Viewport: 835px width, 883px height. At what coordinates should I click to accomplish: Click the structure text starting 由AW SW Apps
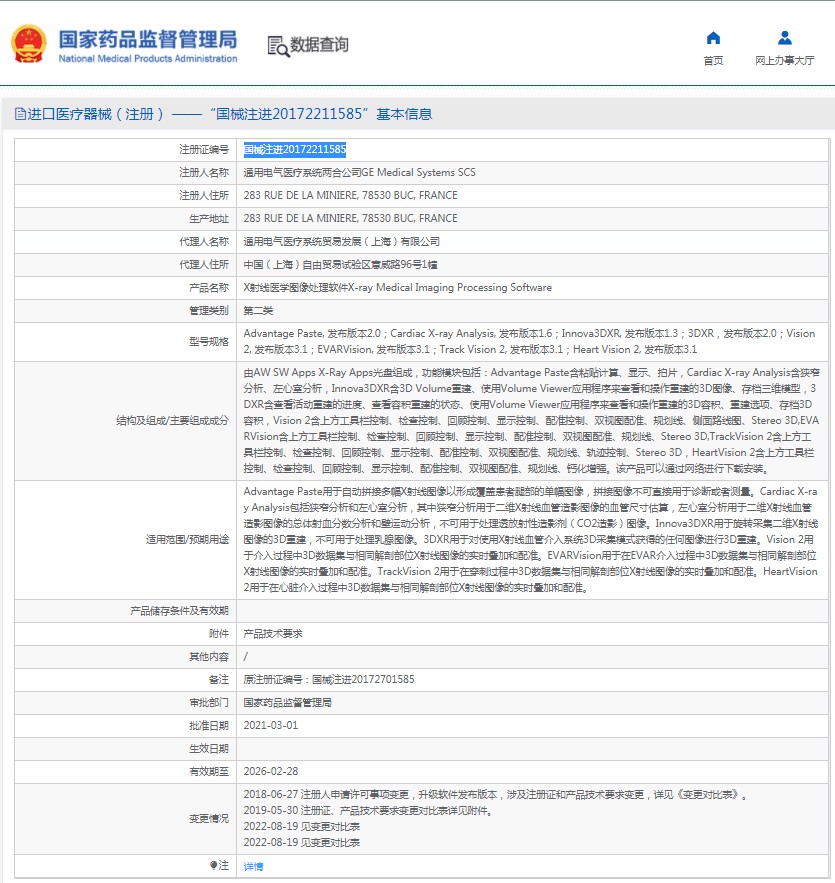532,420
